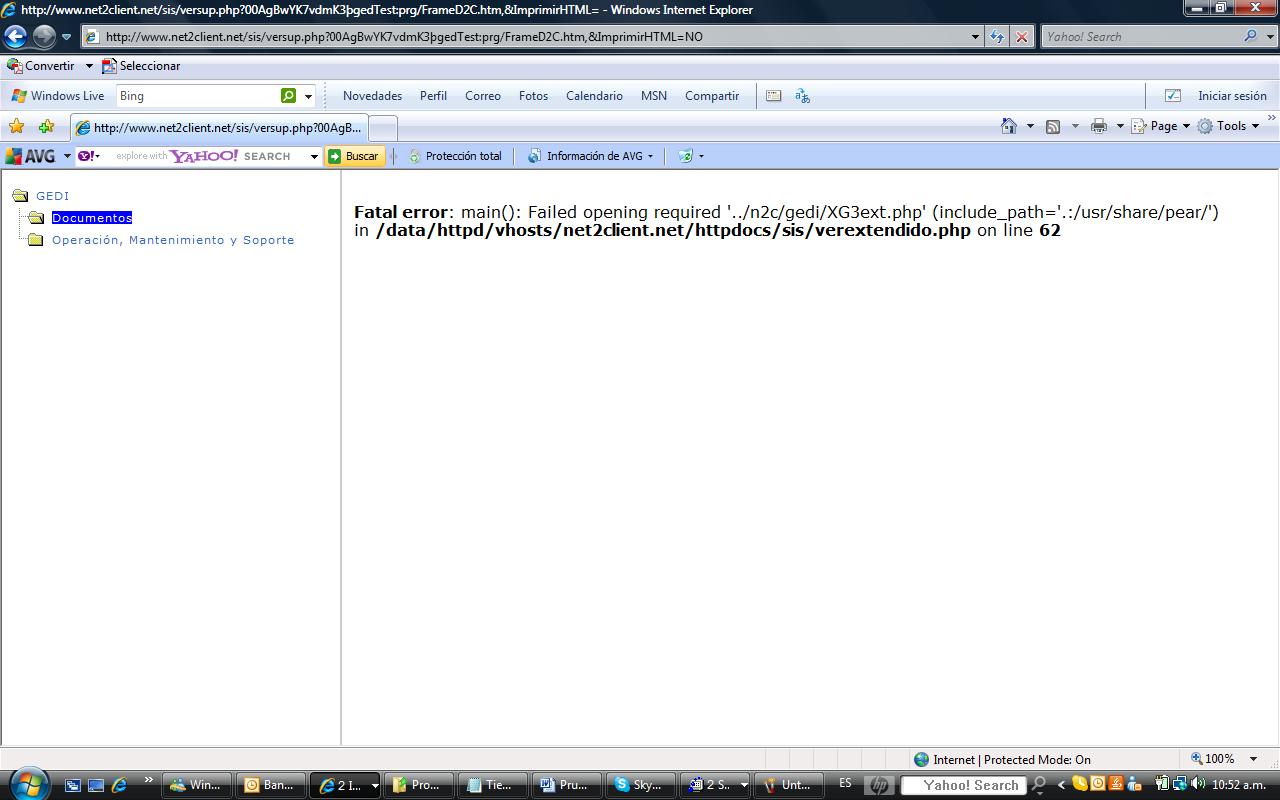Click the Documentos folder icon
Viewport: 1280px width, 800px height.
click(x=36, y=218)
